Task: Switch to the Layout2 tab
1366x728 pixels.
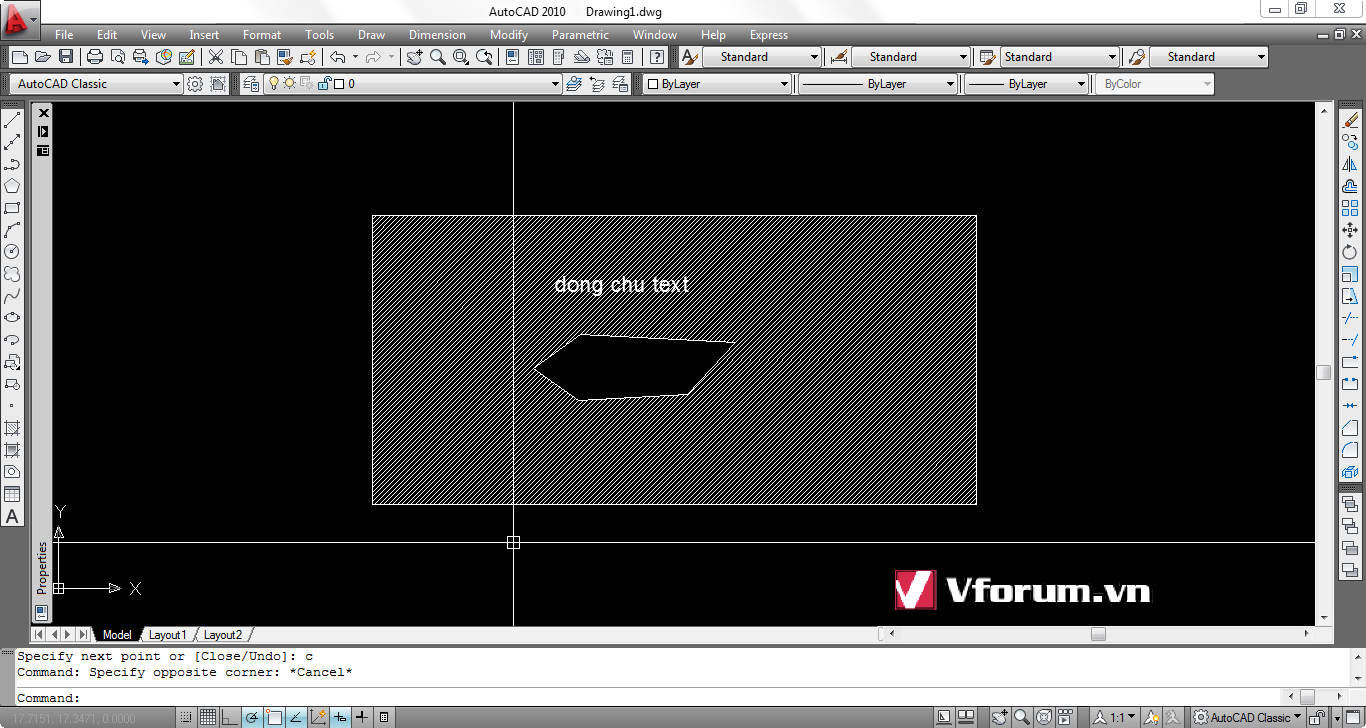Action: coord(223,635)
